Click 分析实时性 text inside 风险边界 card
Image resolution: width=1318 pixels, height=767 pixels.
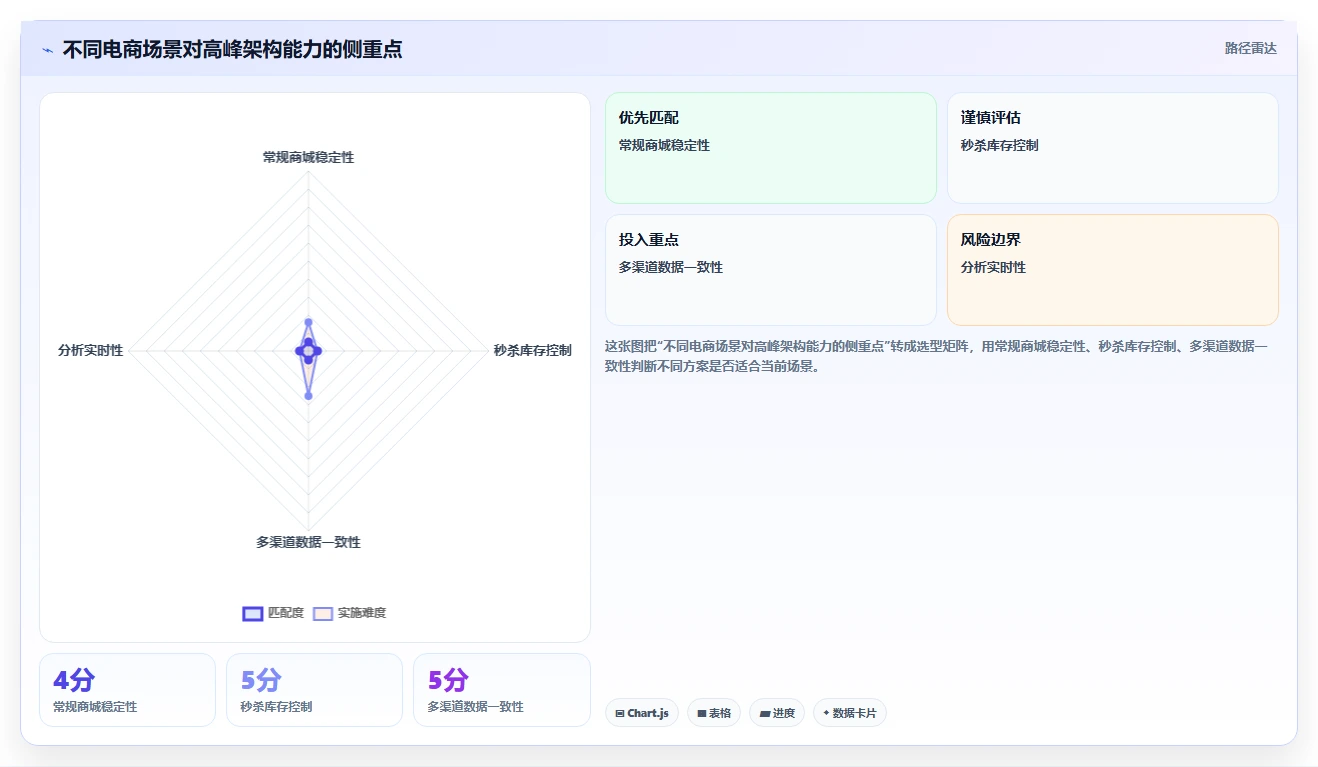pos(993,267)
